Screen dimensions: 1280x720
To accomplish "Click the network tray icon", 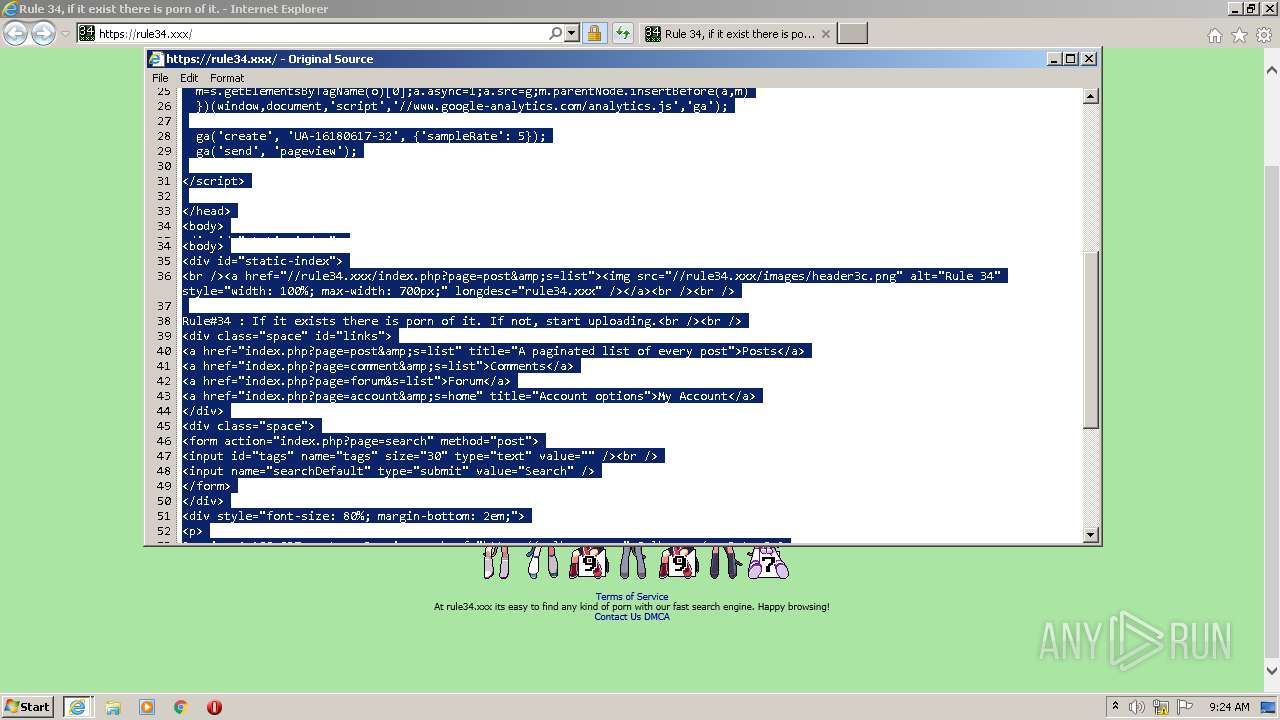I will coord(1161,707).
